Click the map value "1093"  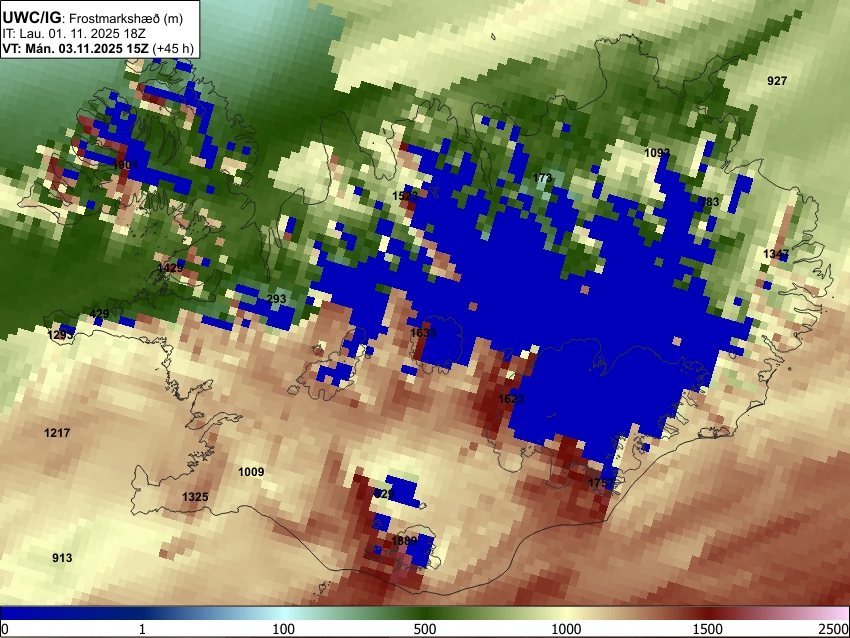[x=657, y=153]
